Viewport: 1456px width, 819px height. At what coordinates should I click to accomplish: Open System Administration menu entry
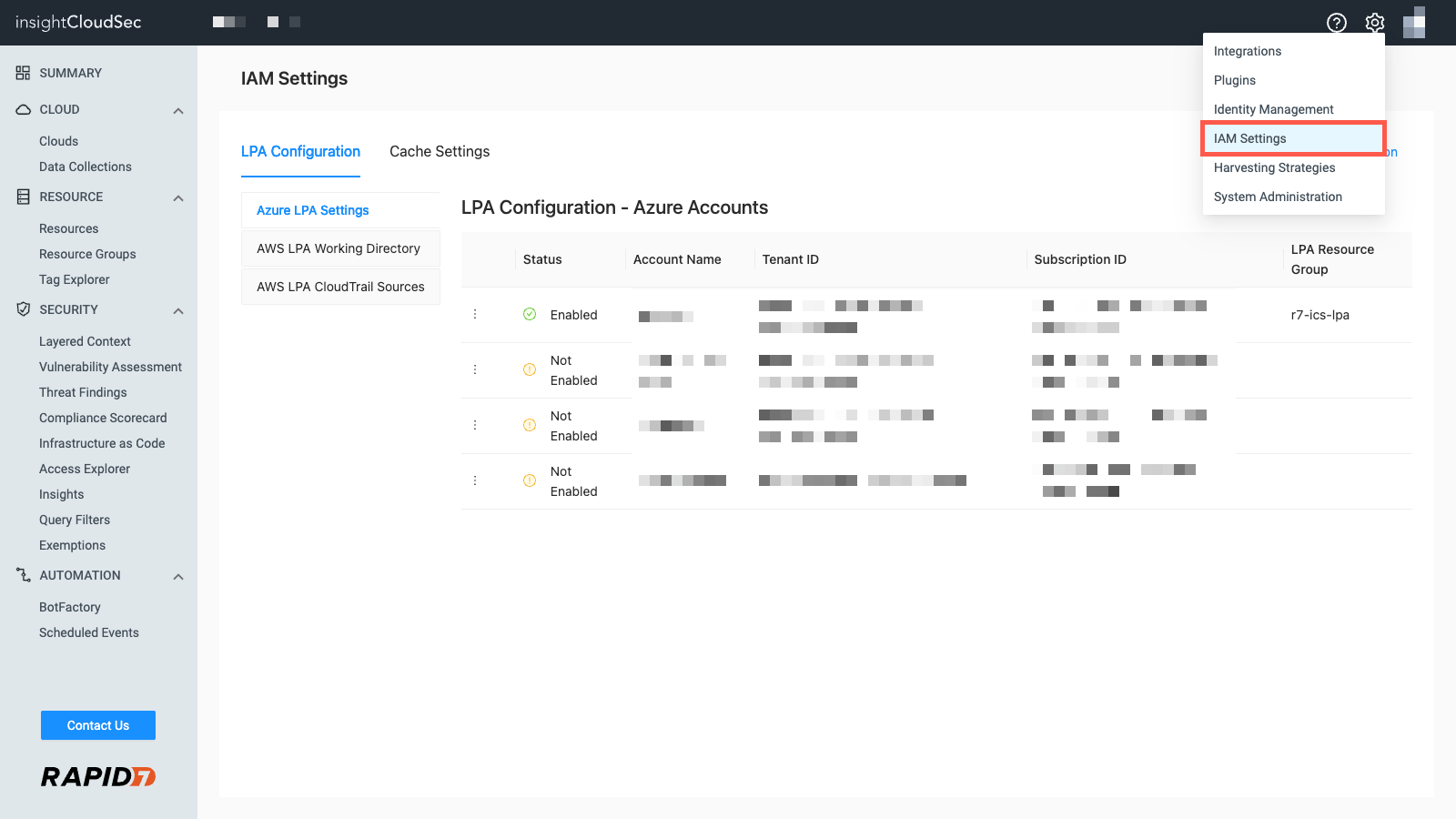pos(1293,197)
